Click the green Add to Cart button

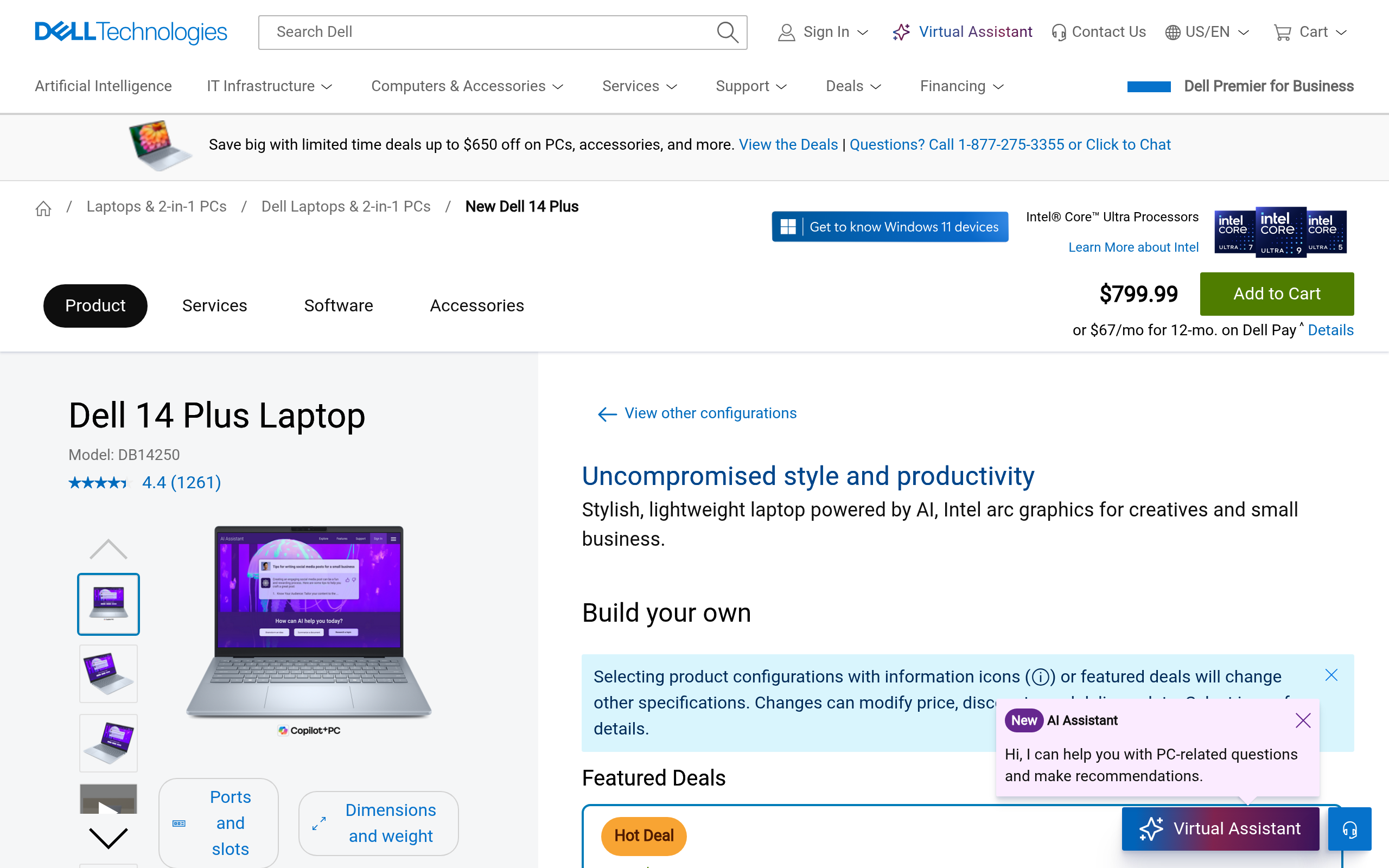[x=1277, y=294]
